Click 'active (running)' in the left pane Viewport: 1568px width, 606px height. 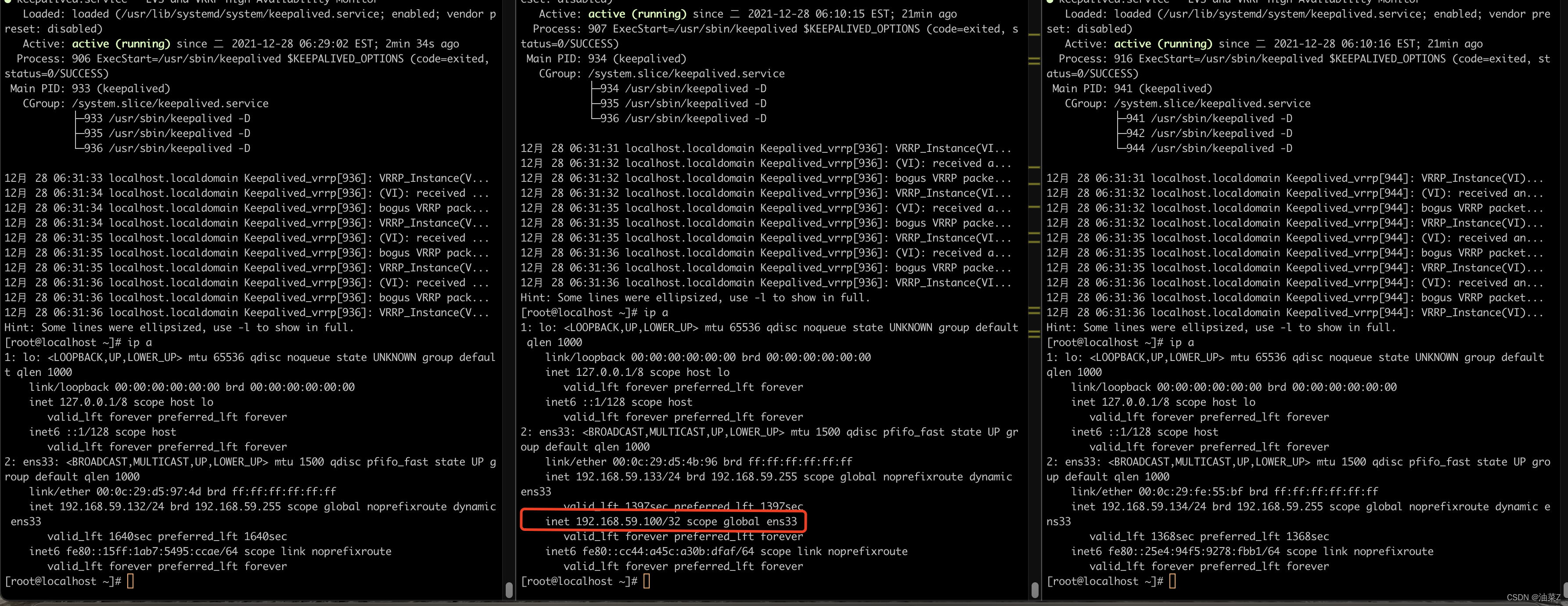point(121,43)
